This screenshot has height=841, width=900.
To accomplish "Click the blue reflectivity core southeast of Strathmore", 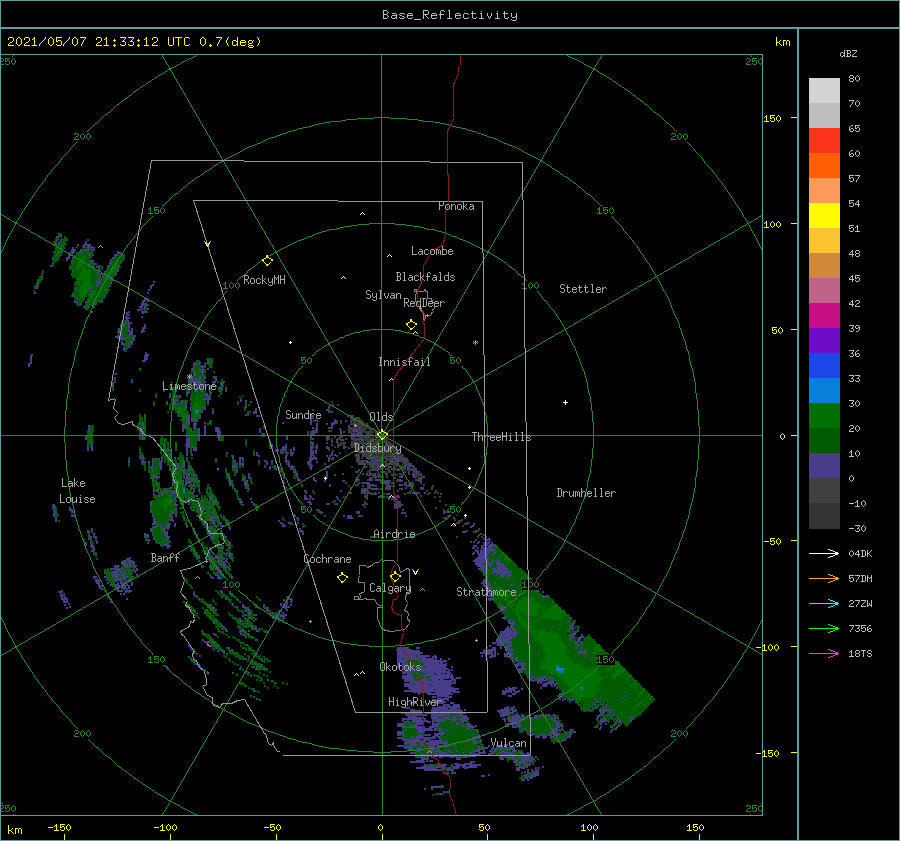I will (x=560, y=669).
